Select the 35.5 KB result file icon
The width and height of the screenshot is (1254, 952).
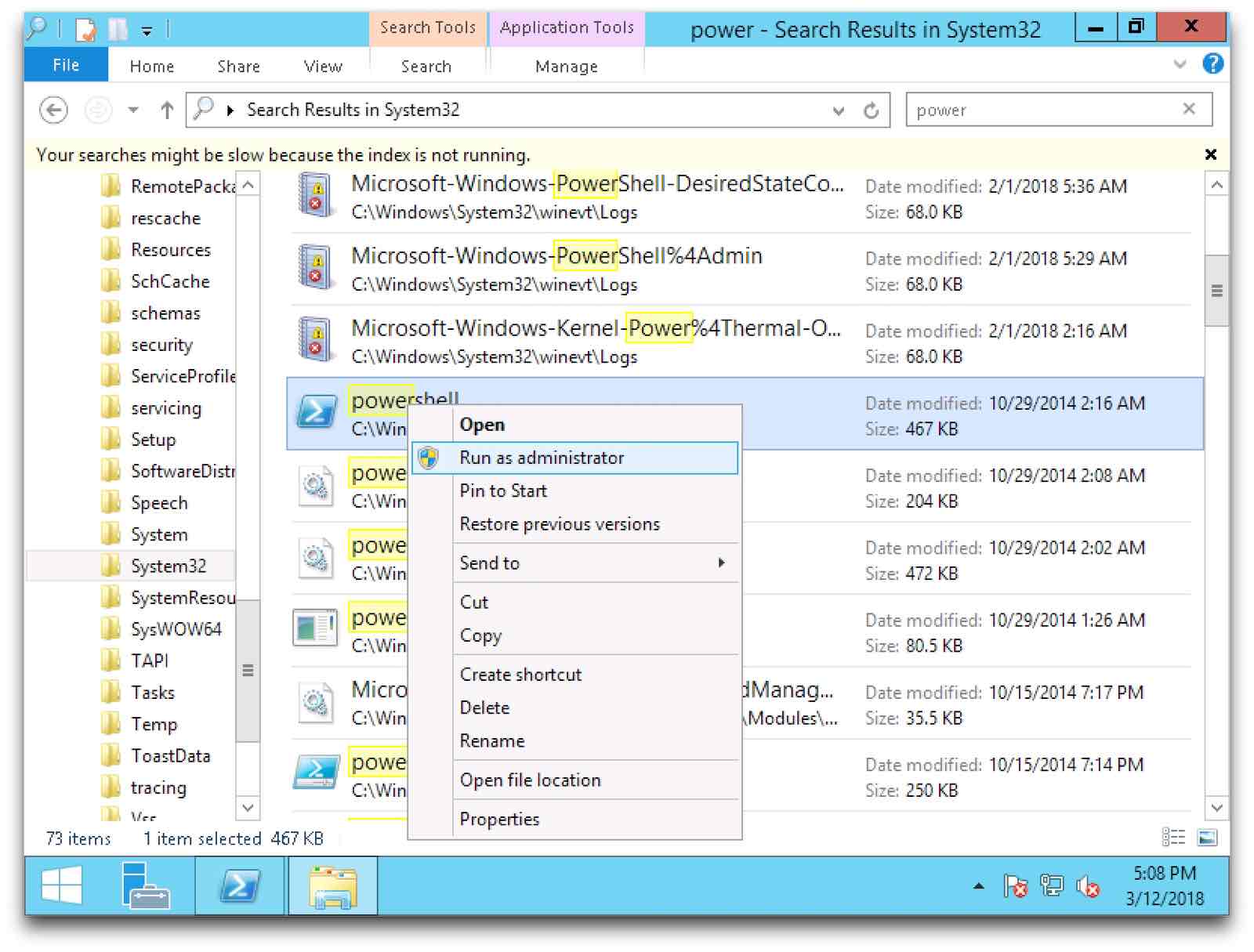point(316,702)
